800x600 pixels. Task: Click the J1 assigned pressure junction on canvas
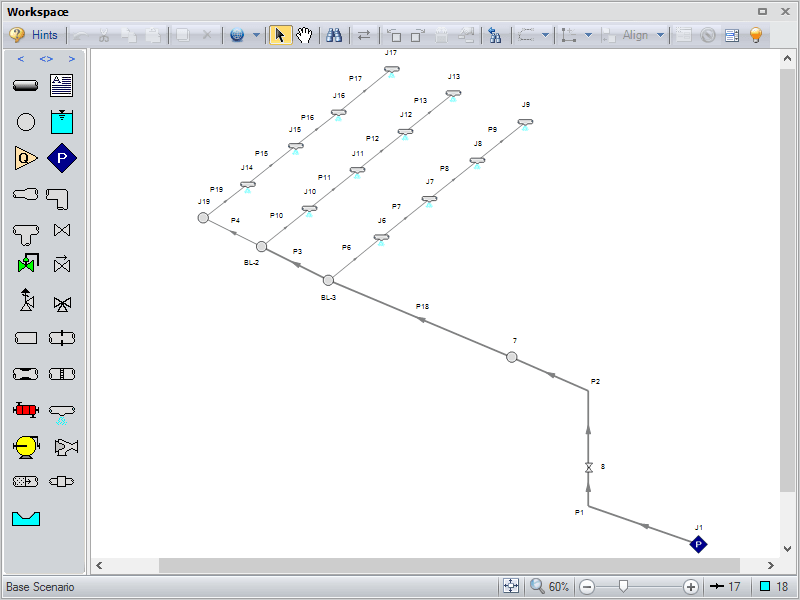click(699, 544)
